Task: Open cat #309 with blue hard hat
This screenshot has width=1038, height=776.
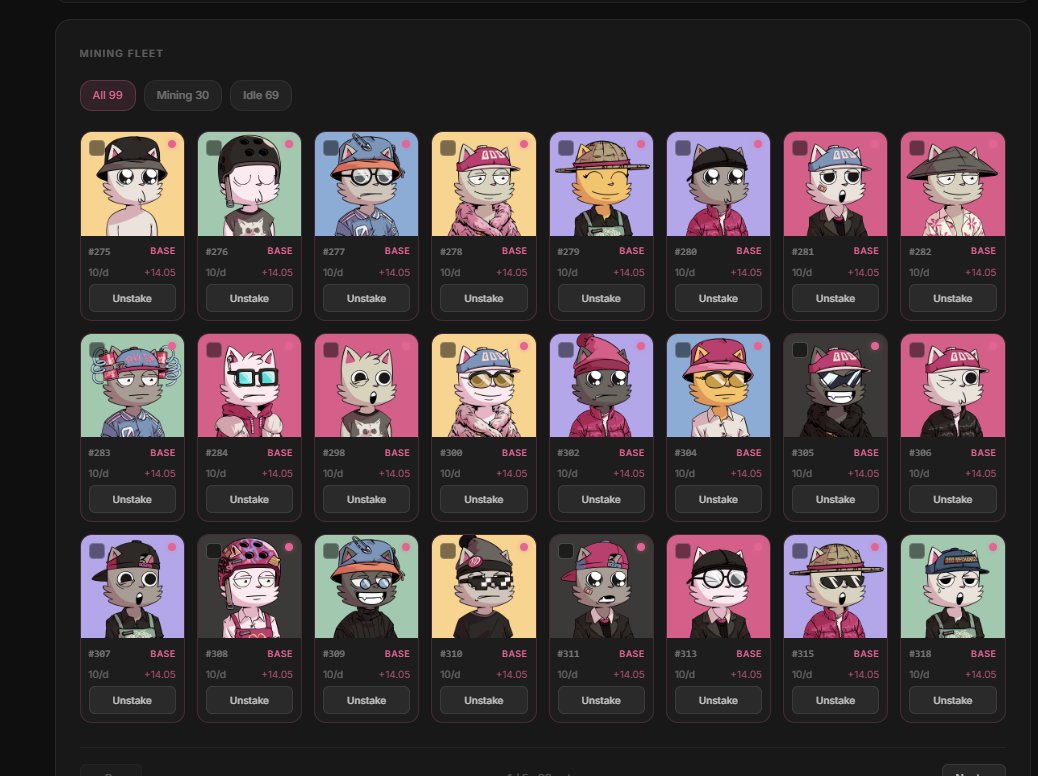Action: [x=367, y=587]
